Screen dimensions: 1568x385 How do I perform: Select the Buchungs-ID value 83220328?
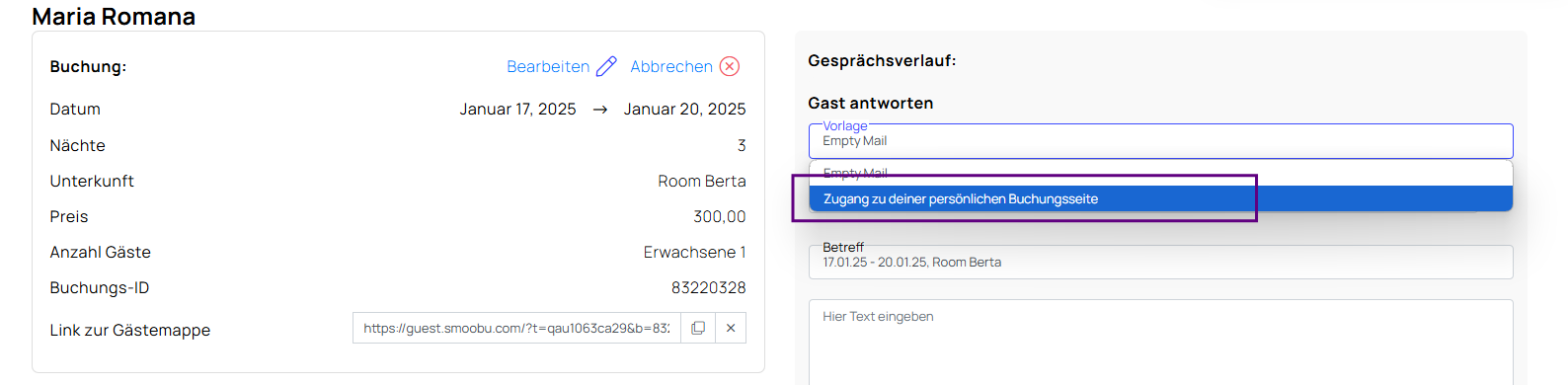[708, 287]
